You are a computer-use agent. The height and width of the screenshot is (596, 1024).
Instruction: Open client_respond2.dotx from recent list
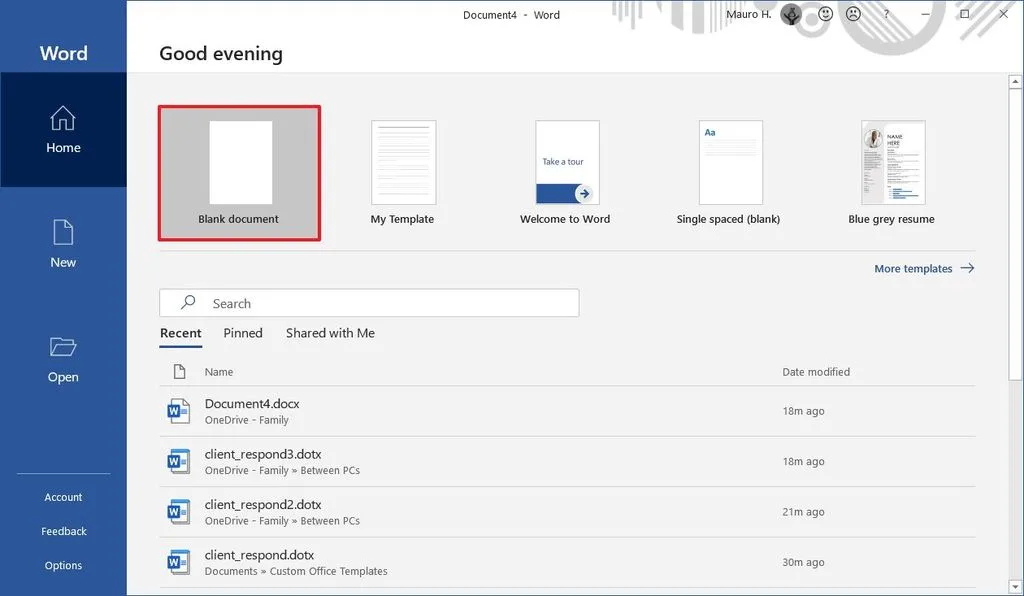point(567,512)
